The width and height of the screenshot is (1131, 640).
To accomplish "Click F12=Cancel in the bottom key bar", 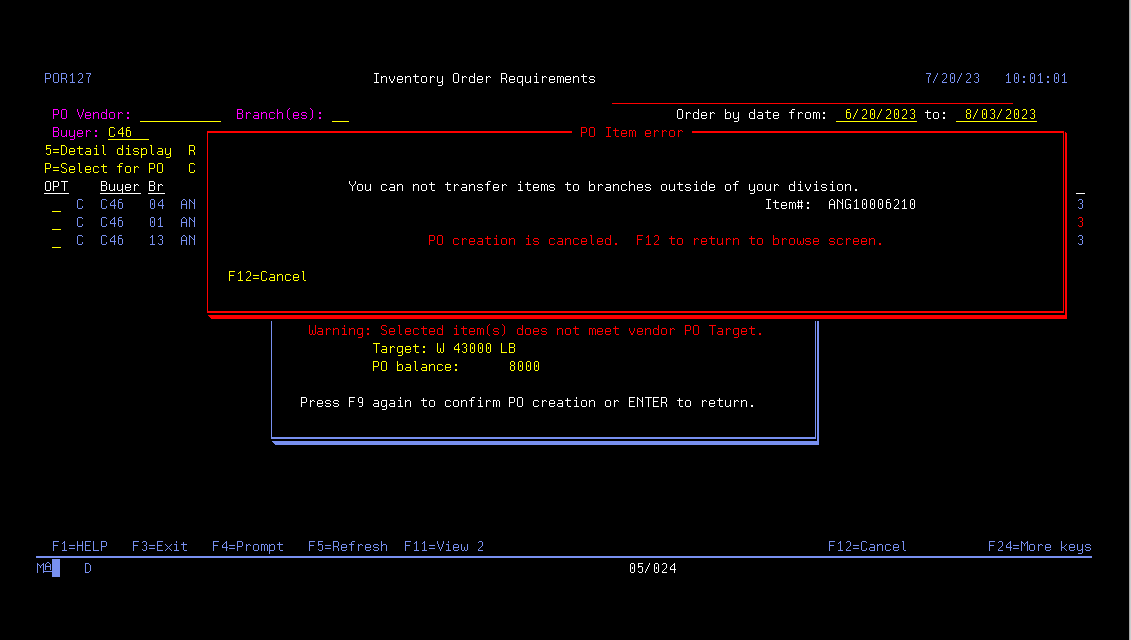I will (867, 547).
